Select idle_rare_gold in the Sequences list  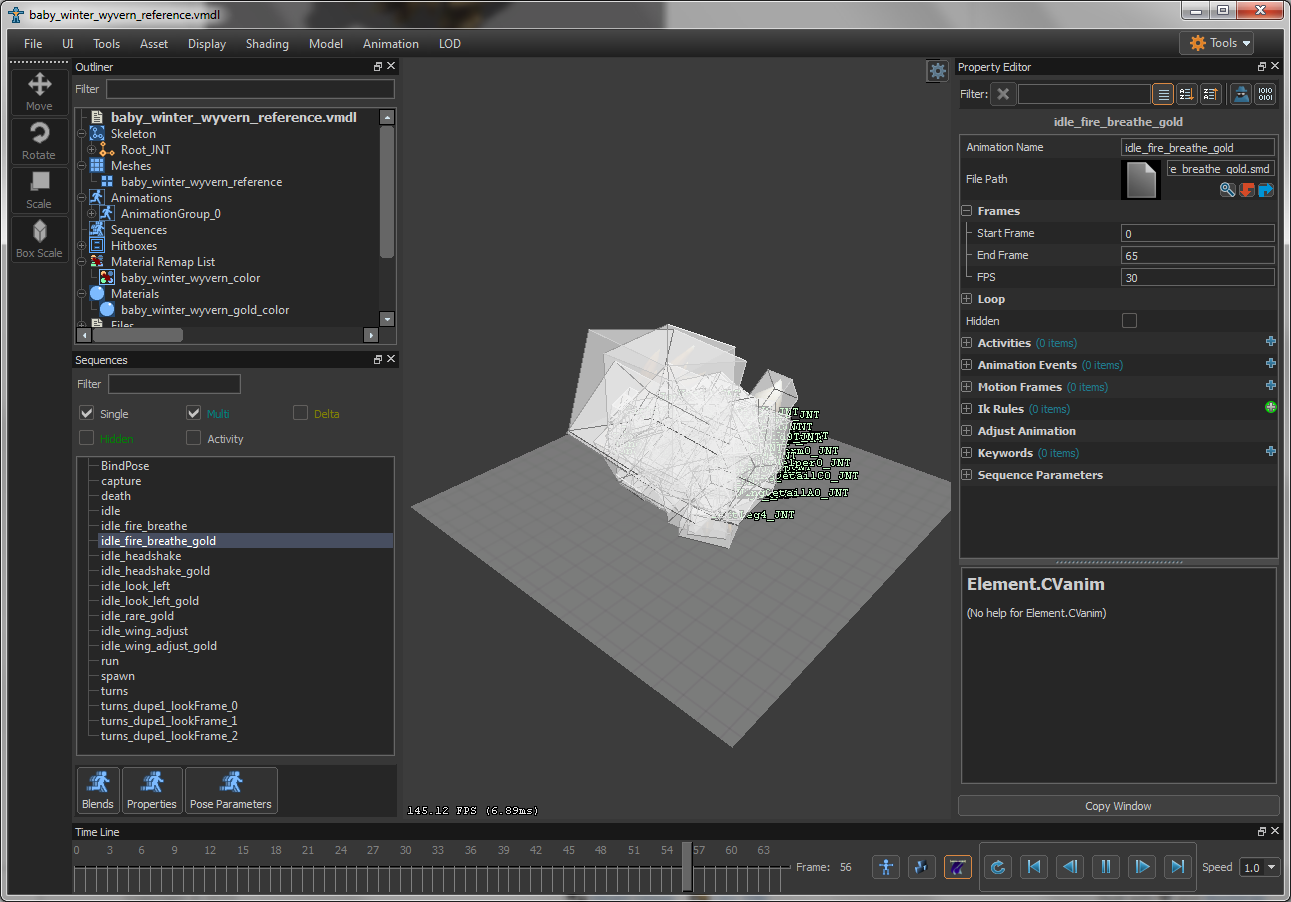coord(137,616)
